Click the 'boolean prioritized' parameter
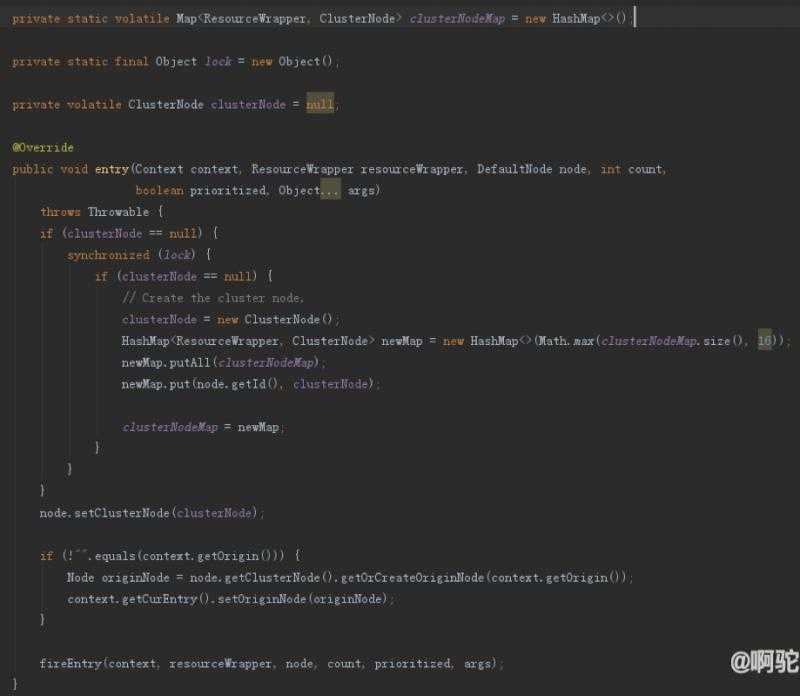The height and width of the screenshot is (696, 800). (x=201, y=190)
